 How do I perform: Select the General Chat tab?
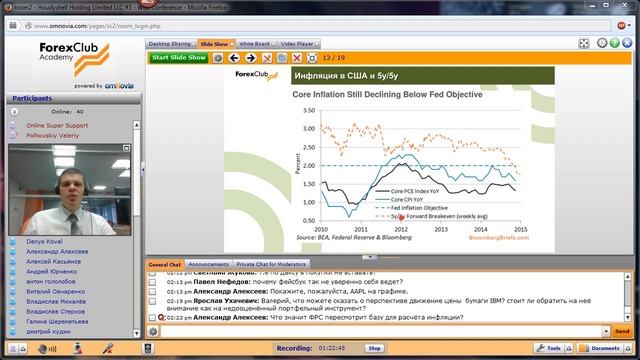coord(164,264)
